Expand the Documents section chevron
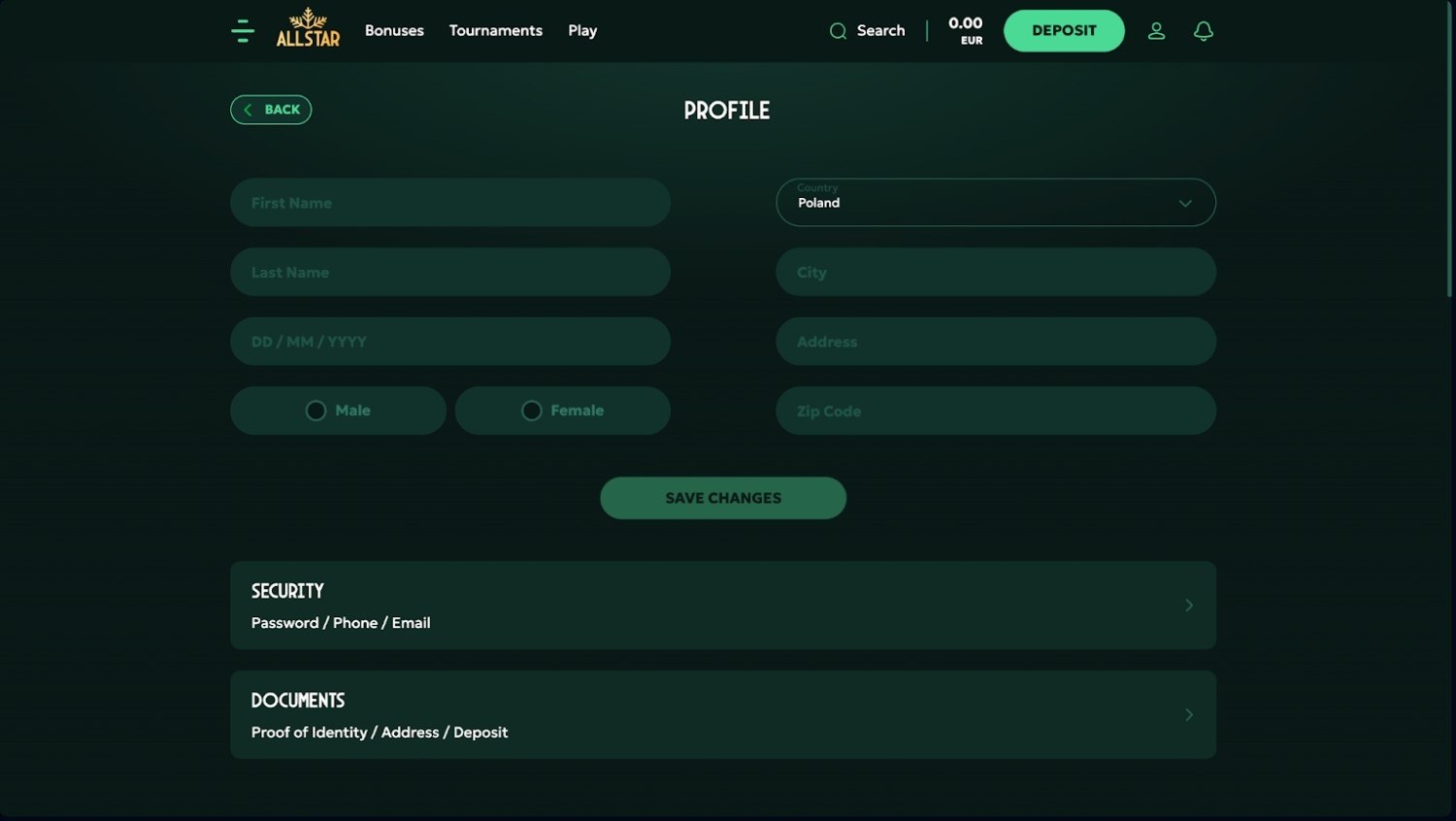This screenshot has height=821, width=1456. 1189,715
